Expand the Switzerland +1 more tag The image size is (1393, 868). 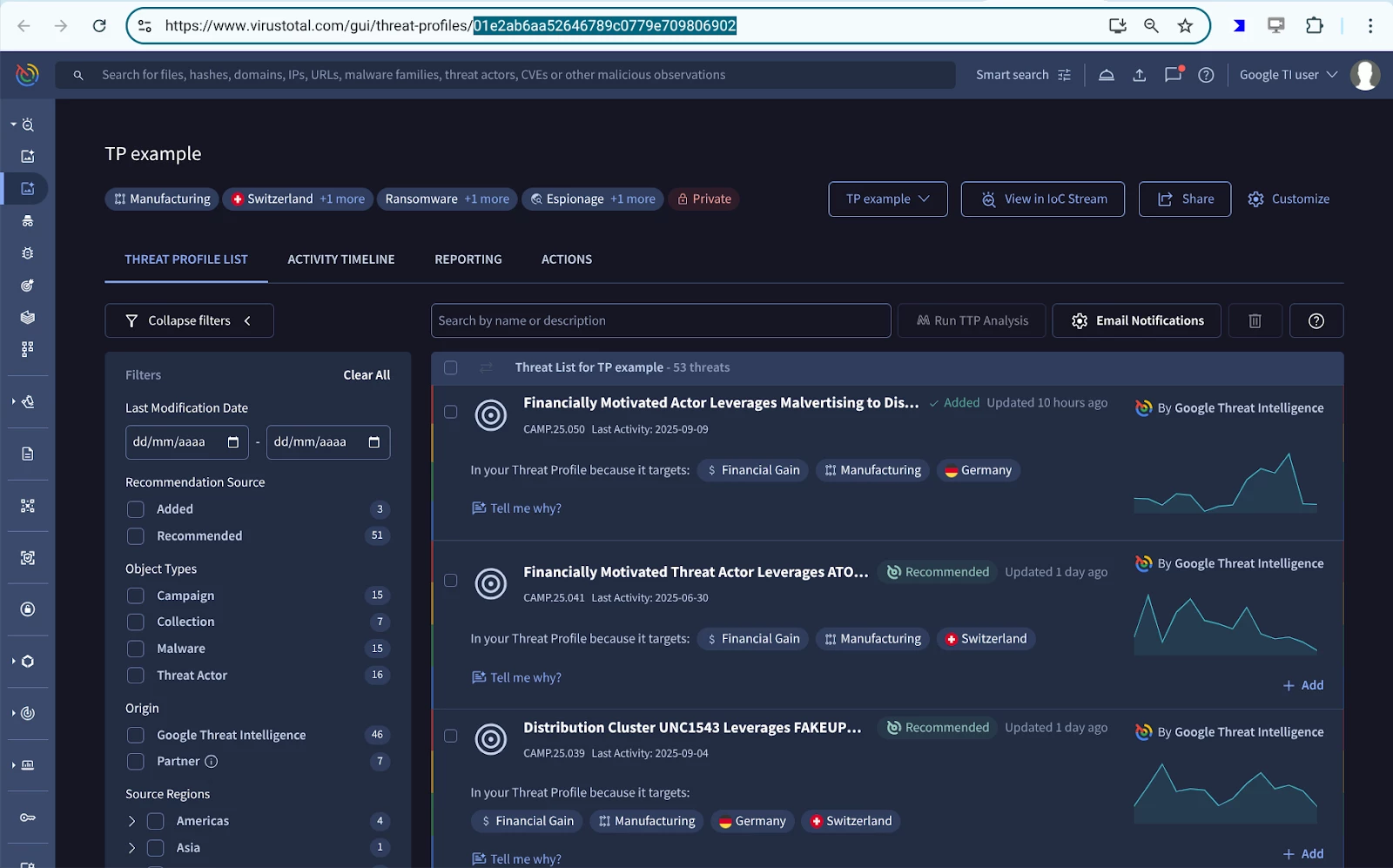click(342, 198)
